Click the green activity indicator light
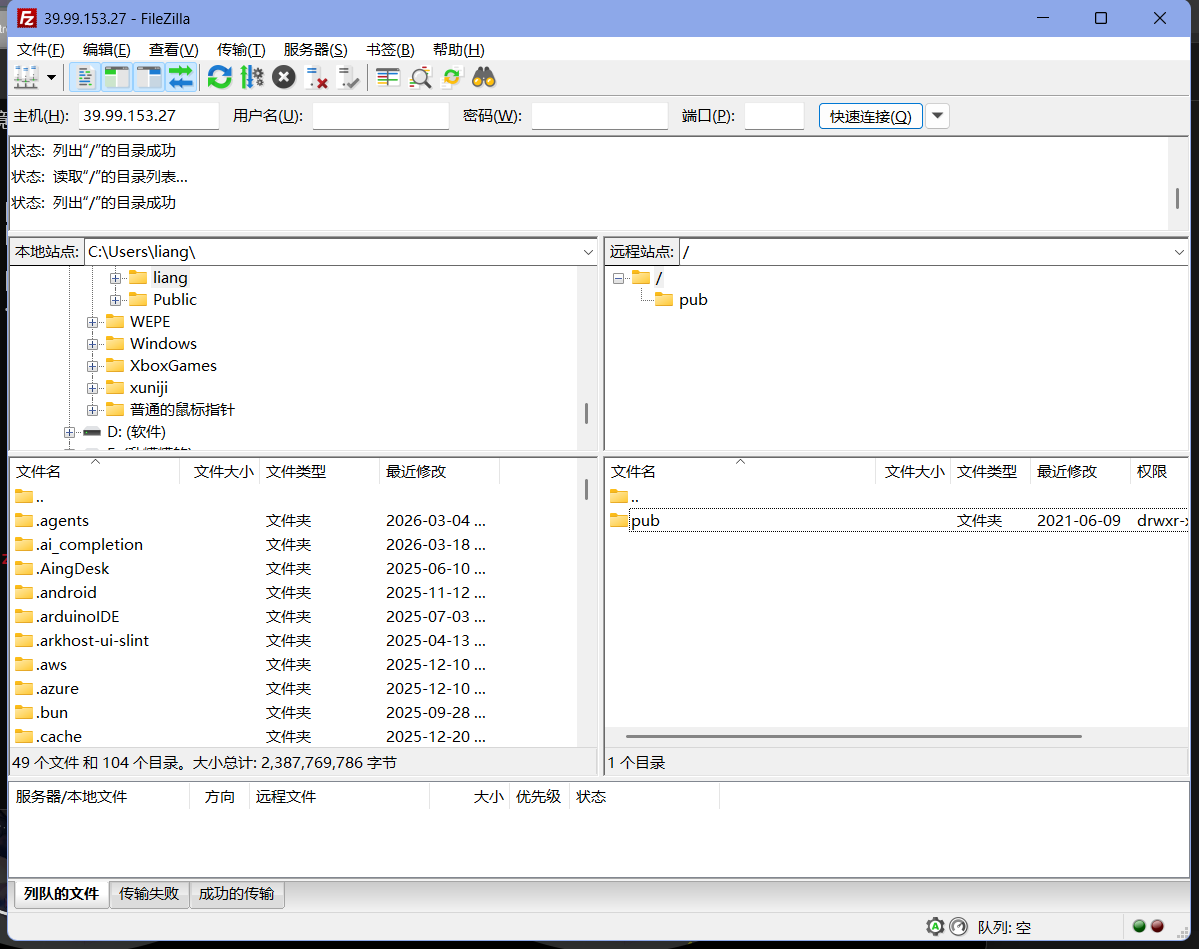The image size is (1199, 949). [1139, 926]
